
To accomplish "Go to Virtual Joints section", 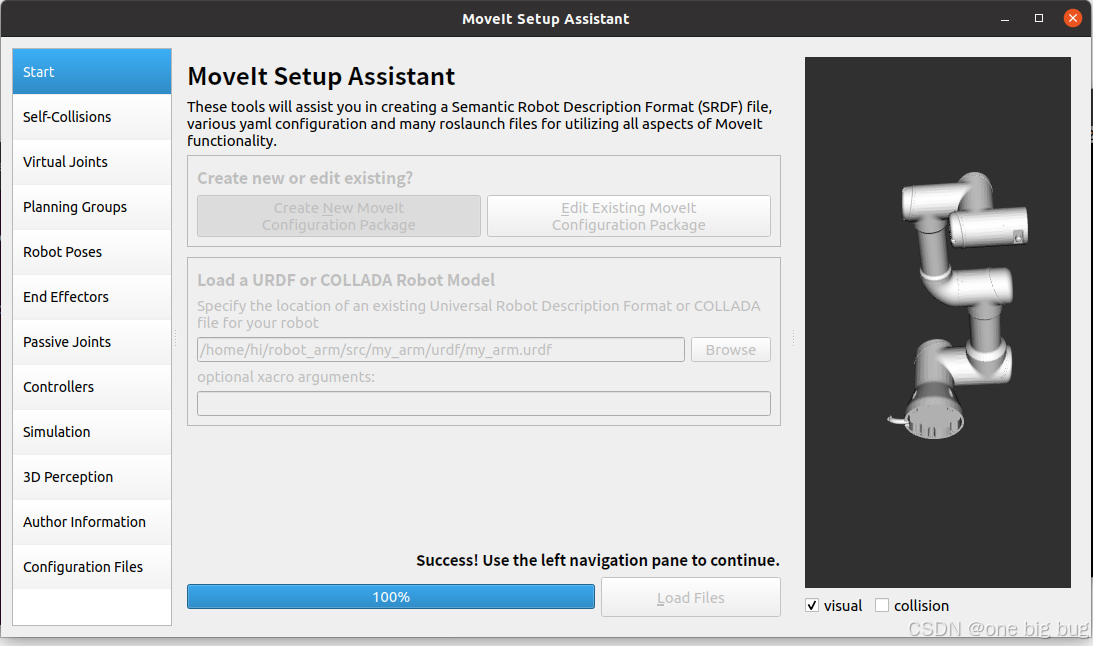I will (x=92, y=162).
